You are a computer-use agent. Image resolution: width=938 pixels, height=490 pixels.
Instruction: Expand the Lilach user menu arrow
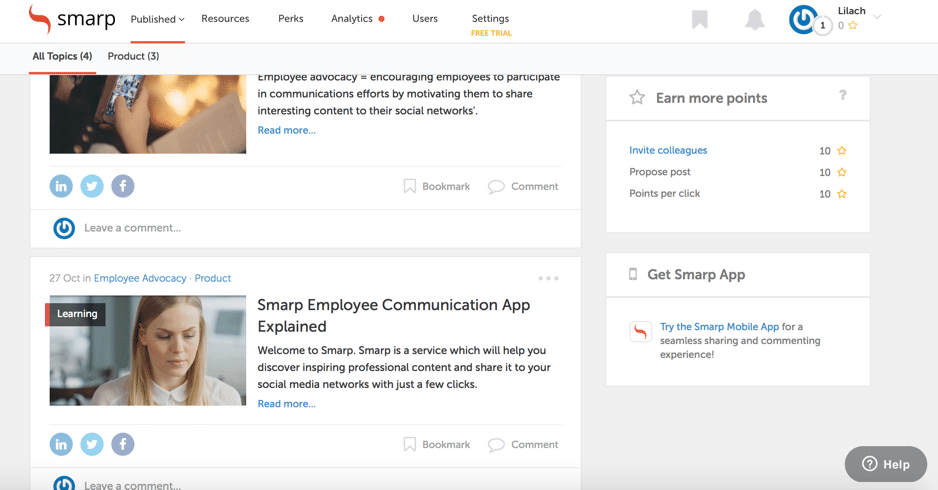point(877,17)
